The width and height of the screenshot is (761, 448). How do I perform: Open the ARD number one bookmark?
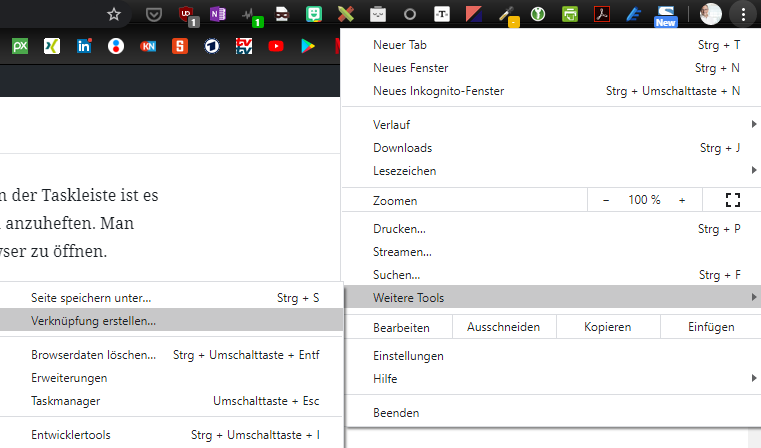(212, 46)
